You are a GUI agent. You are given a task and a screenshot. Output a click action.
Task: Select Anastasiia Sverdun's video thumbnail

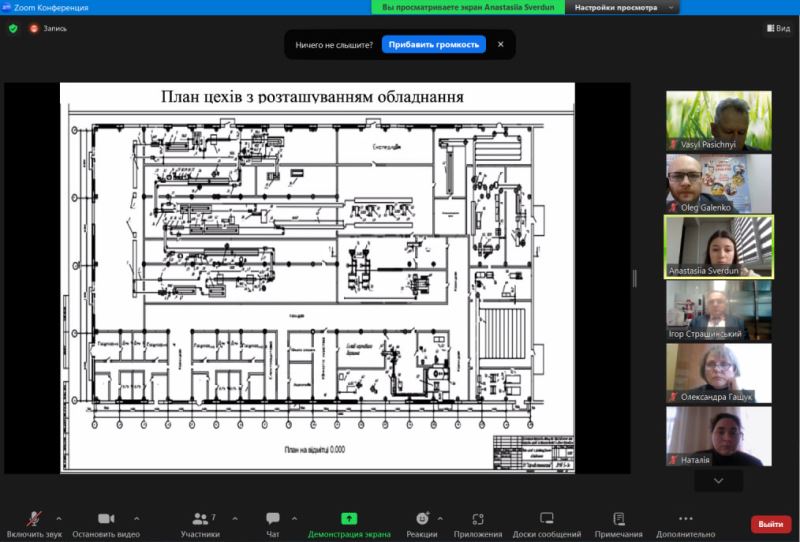point(719,246)
